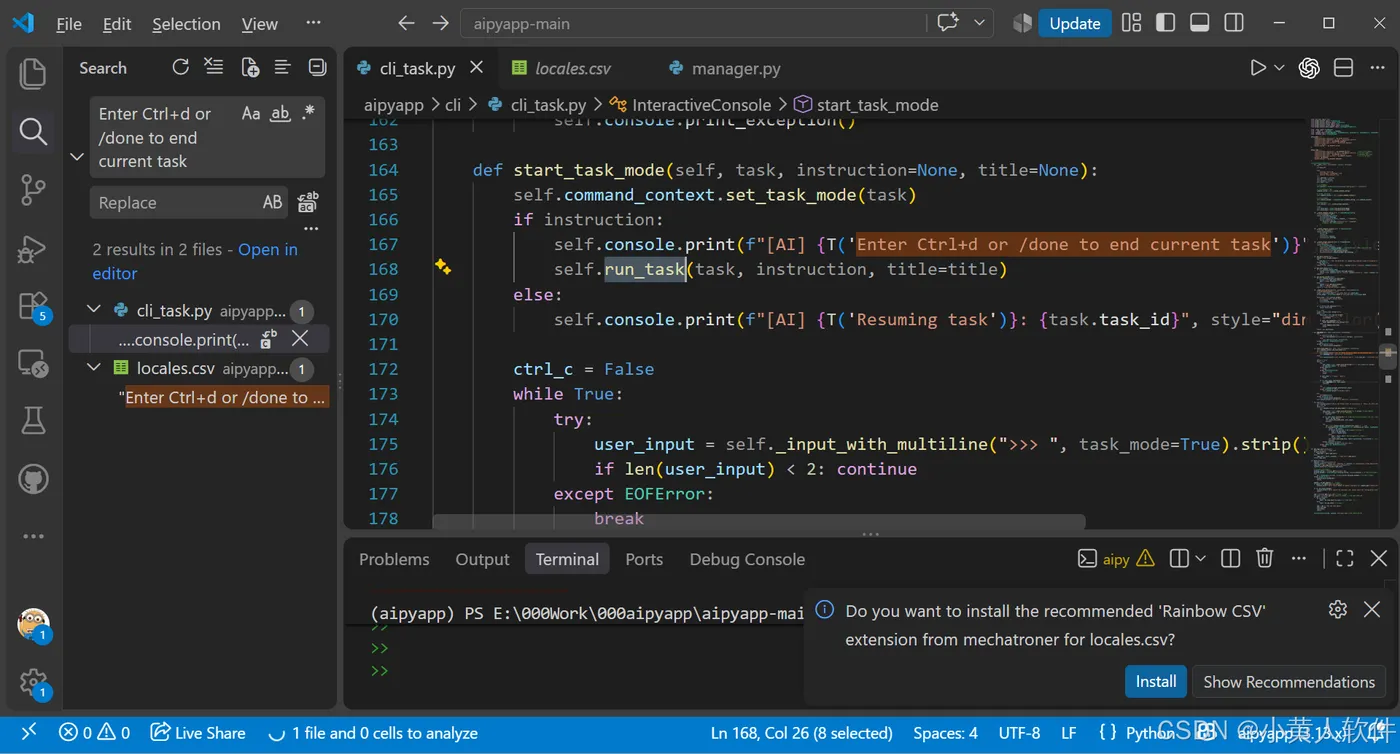Screen dimensions: 1400x754
Task: Toggle Match Whole Word option
Action: 280,114
